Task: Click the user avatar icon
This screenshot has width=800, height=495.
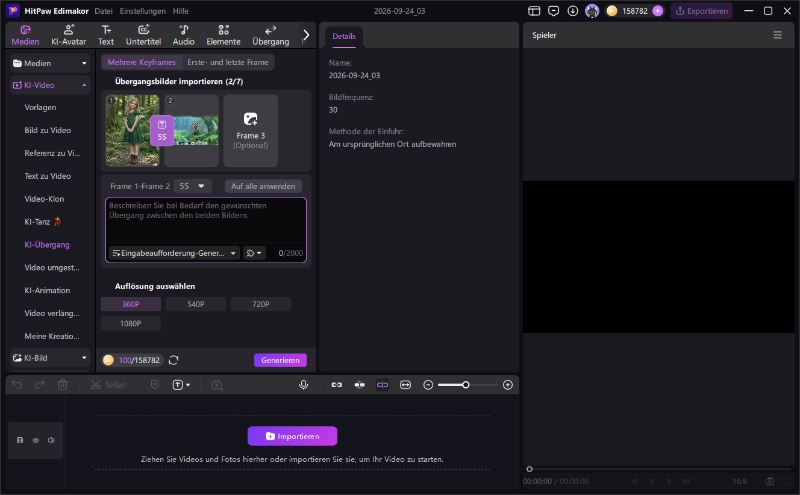Action: pyautogui.click(x=592, y=11)
